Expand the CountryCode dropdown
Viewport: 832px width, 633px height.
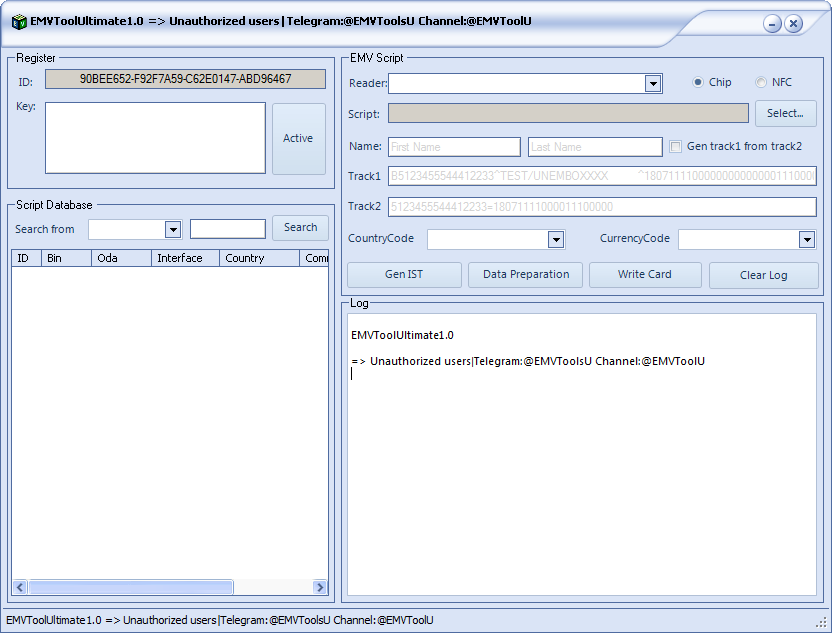pyautogui.click(x=556, y=240)
